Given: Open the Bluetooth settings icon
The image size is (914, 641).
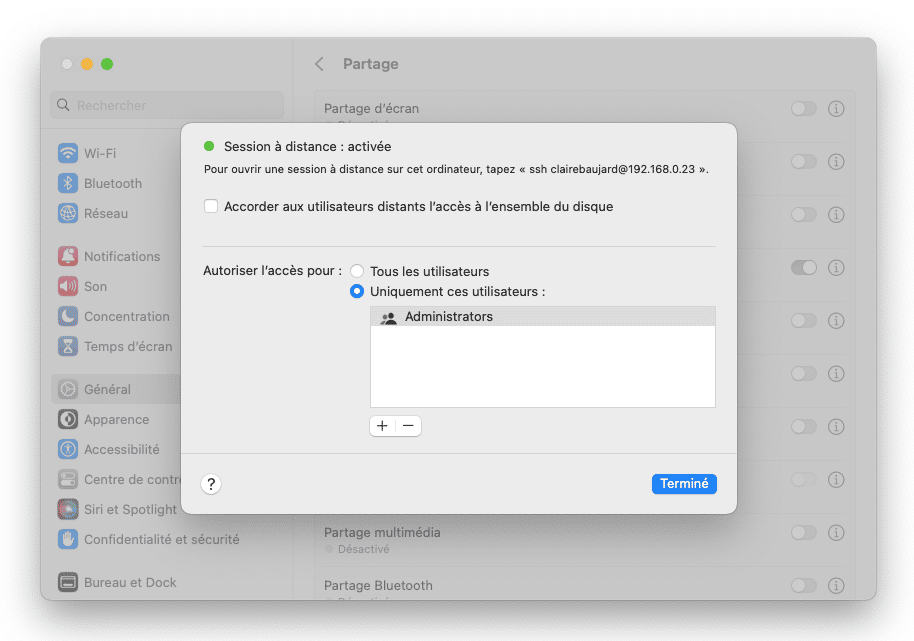Looking at the screenshot, I should coord(68,184).
